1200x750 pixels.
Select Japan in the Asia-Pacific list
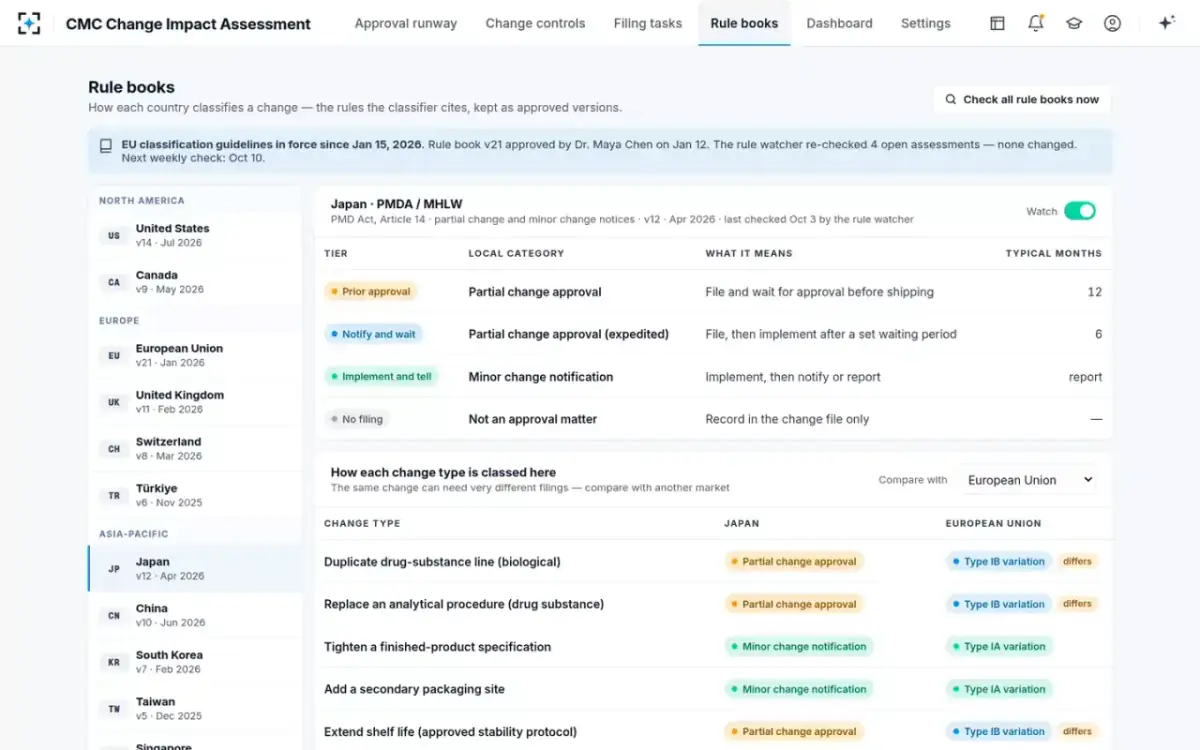pyautogui.click(x=195, y=569)
